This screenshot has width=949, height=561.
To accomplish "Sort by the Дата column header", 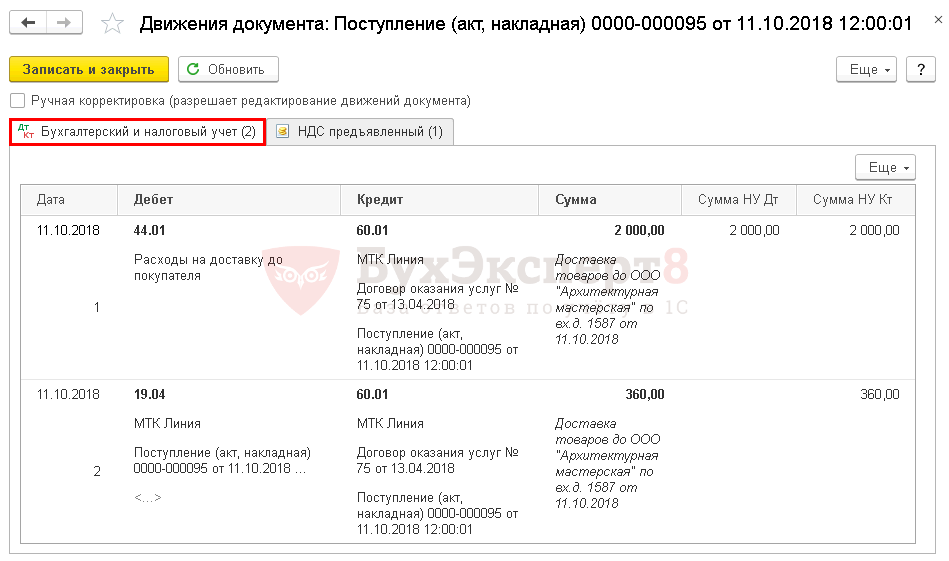I will (51, 200).
